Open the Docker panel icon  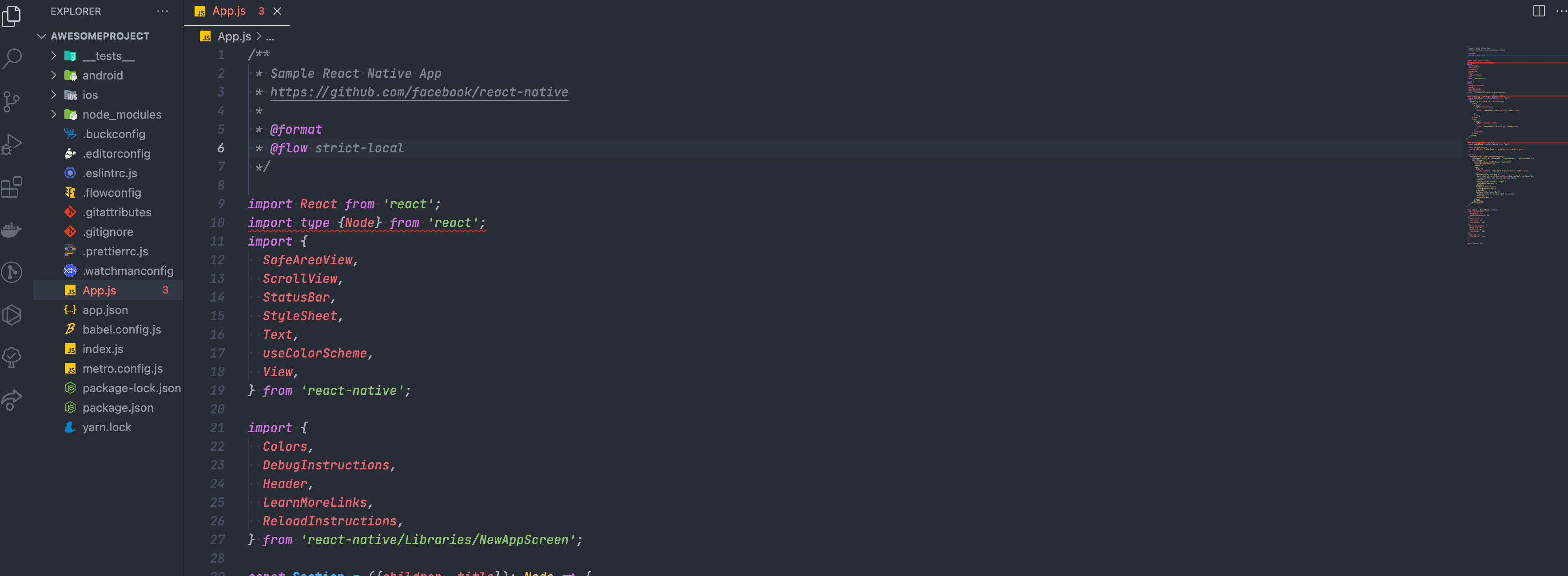tap(12, 230)
